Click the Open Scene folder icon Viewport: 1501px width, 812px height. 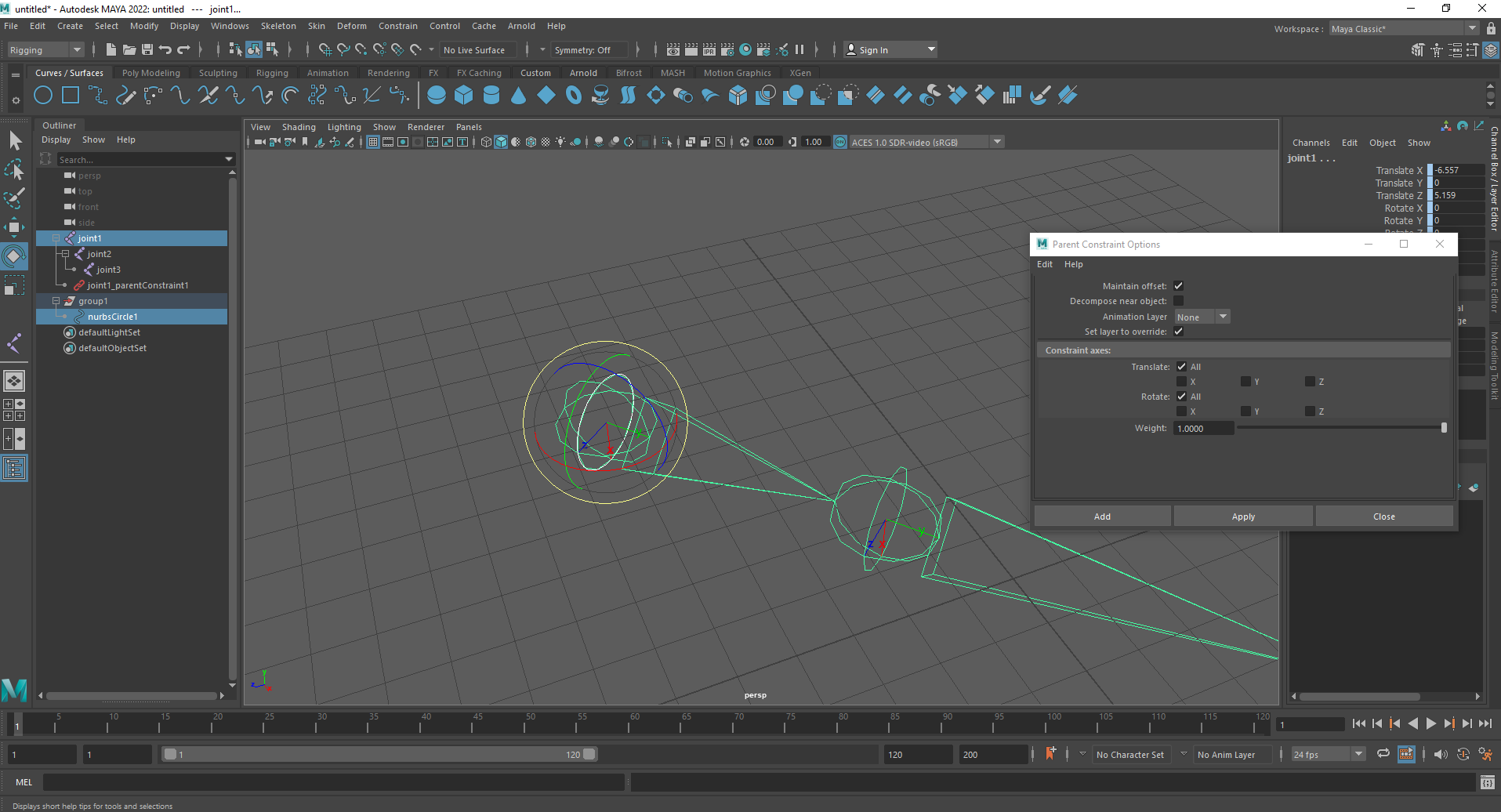click(x=129, y=49)
